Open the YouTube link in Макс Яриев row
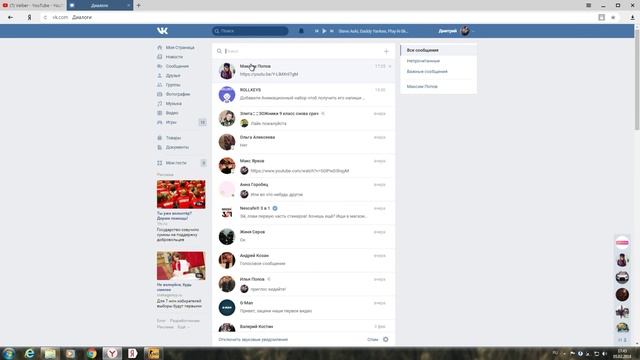 [300, 171]
